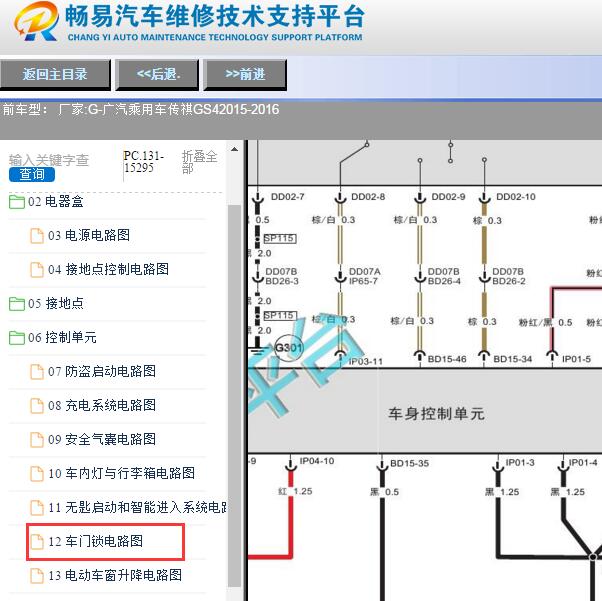This screenshot has height=601, width=602.
Task: Open 07 防盗启动电路图 entry
Action: [102, 371]
